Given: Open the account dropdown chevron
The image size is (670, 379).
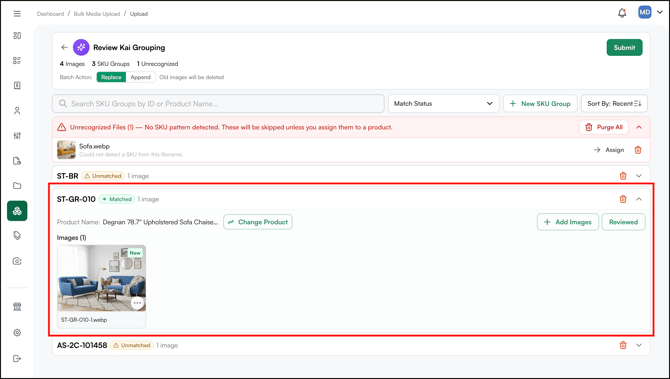Looking at the screenshot, I should (660, 12).
